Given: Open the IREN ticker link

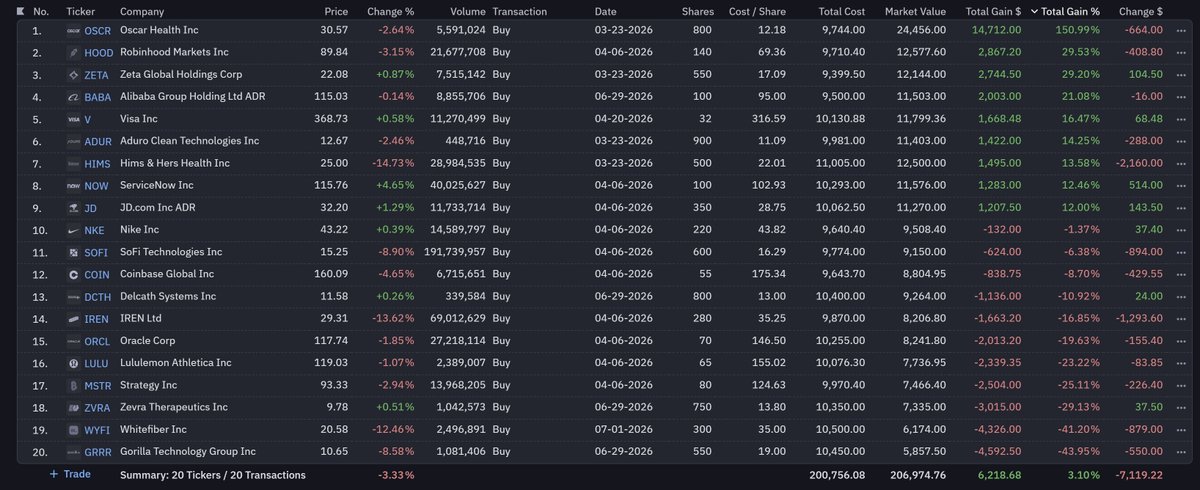Looking at the screenshot, I should coord(97,319).
